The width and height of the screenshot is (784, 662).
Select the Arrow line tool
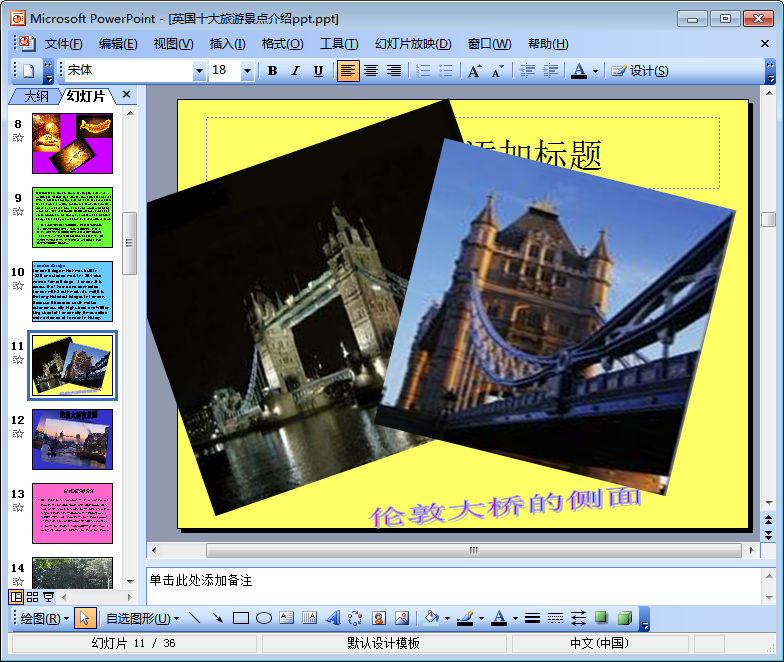(x=217, y=618)
